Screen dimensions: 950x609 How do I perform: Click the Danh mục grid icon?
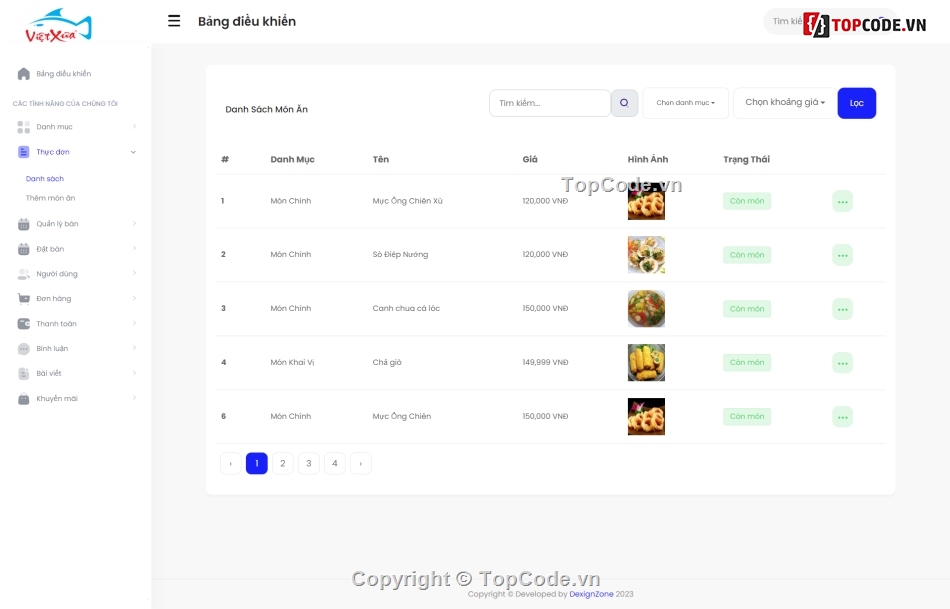coord(24,127)
